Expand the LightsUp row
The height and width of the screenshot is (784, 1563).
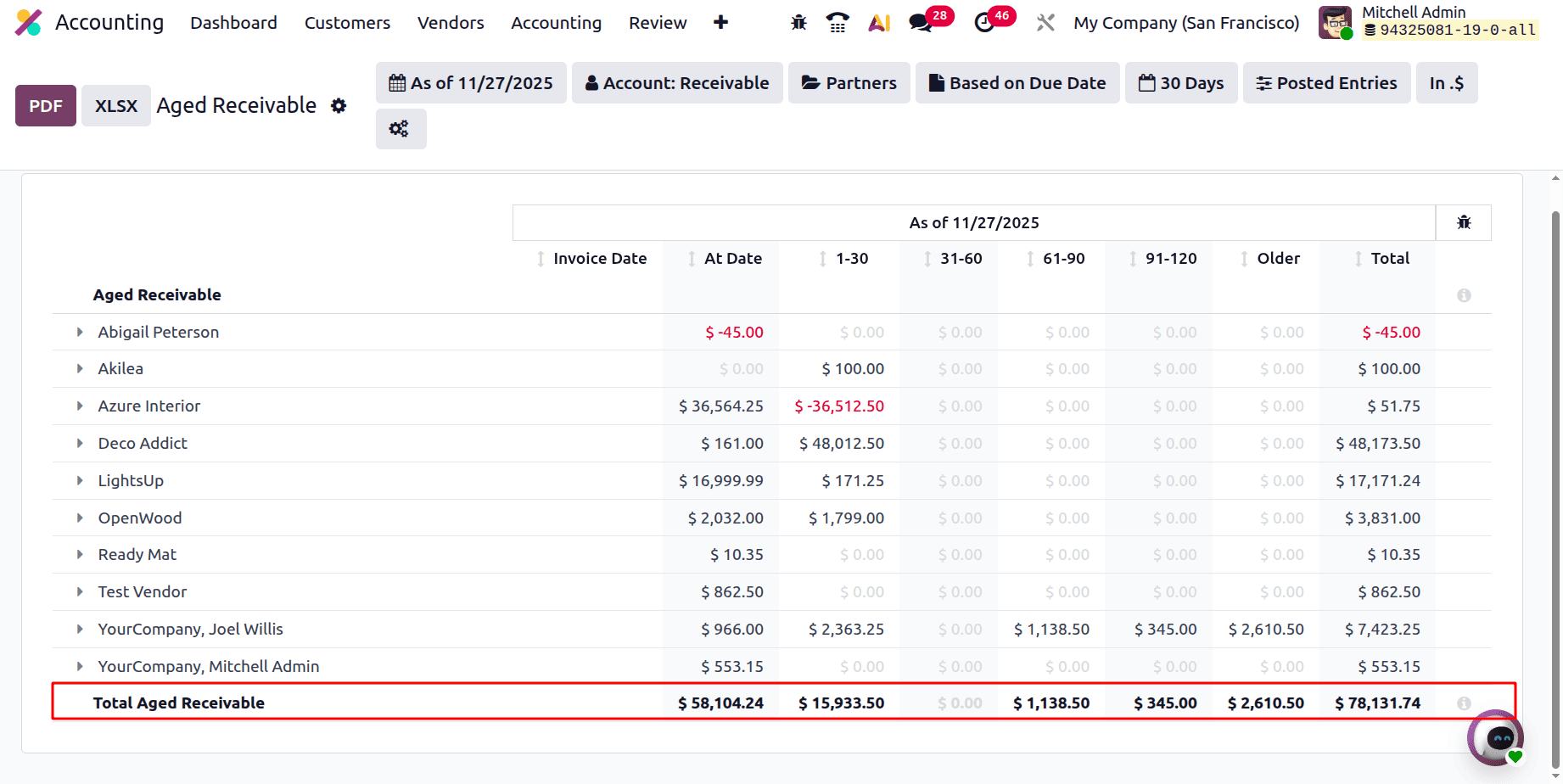pyautogui.click(x=80, y=480)
